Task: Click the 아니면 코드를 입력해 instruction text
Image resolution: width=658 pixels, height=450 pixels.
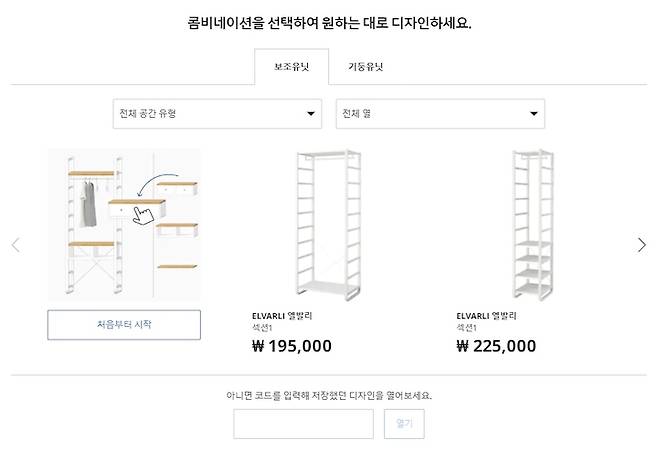Action: [x=329, y=395]
